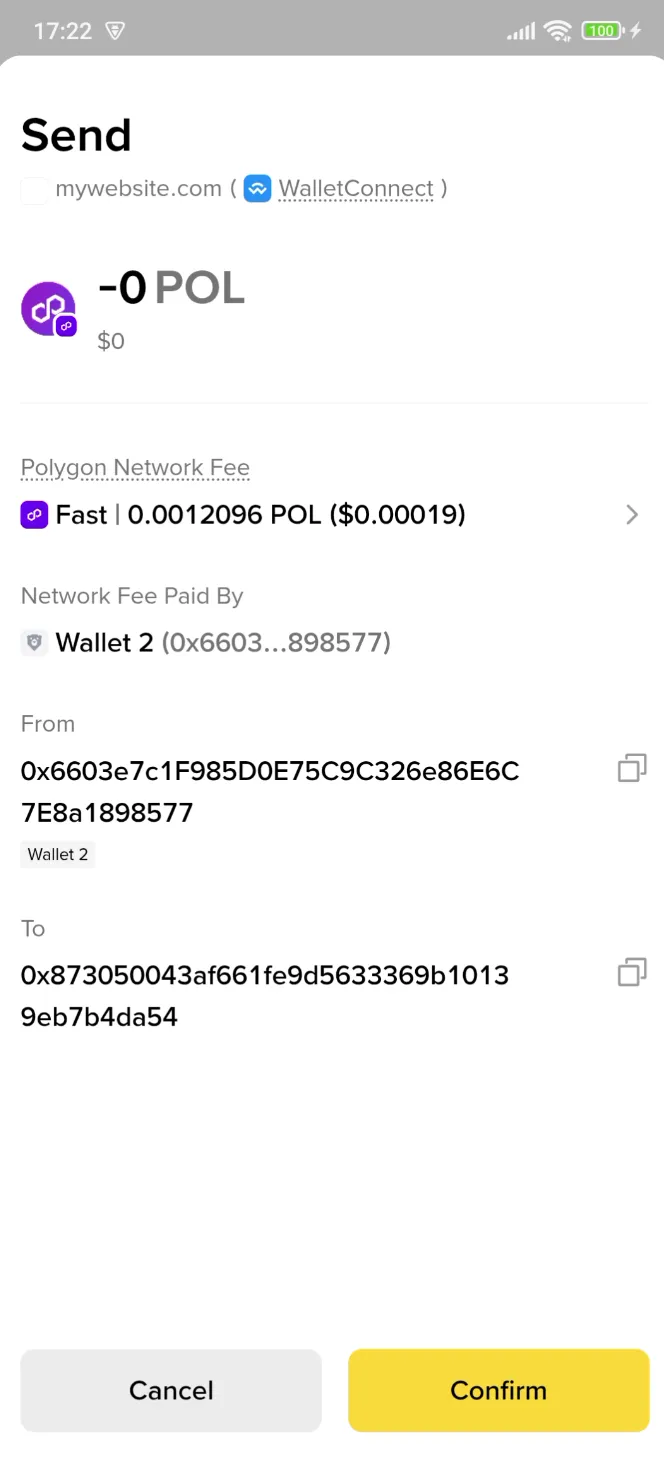Tap the shield icon in the status bar
Viewport: 664px width, 1470px height.
pos(114,31)
